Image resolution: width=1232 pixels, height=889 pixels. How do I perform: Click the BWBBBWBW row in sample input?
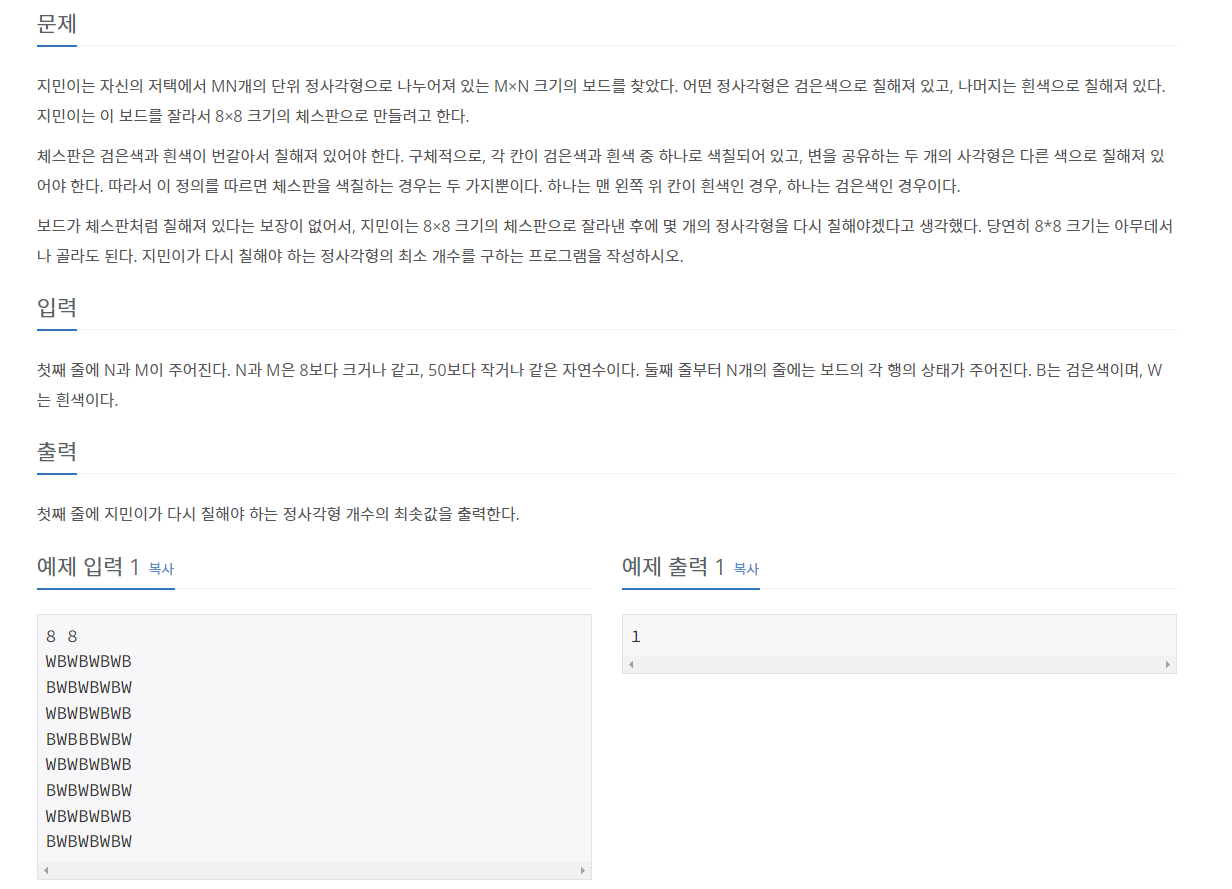coord(89,739)
